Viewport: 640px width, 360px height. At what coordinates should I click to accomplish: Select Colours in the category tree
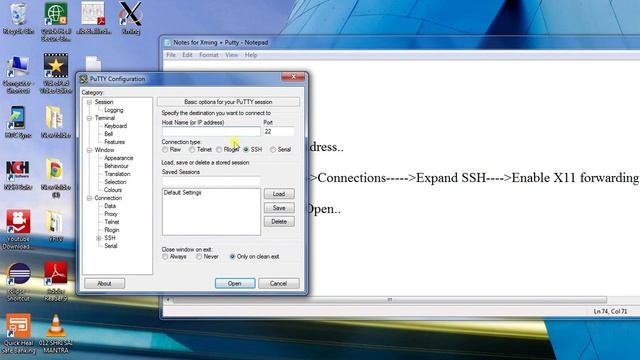pyautogui.click(x=113, y=190)
